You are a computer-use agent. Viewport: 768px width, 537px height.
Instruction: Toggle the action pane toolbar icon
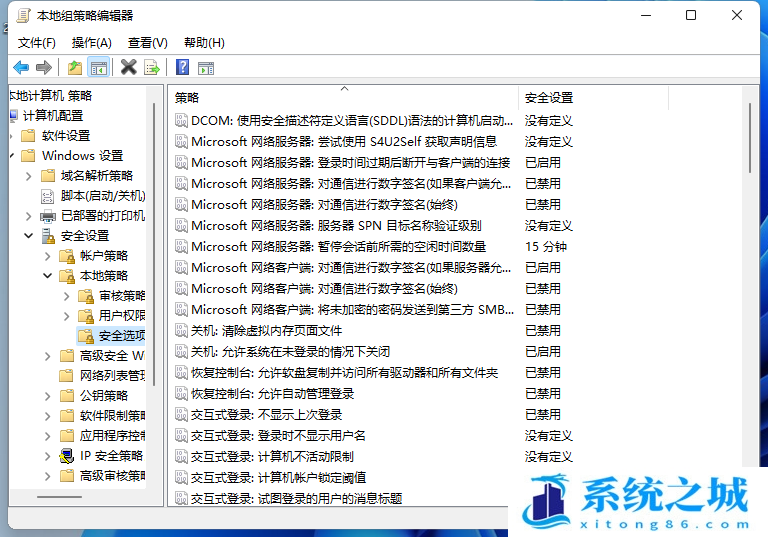[206, 68]
